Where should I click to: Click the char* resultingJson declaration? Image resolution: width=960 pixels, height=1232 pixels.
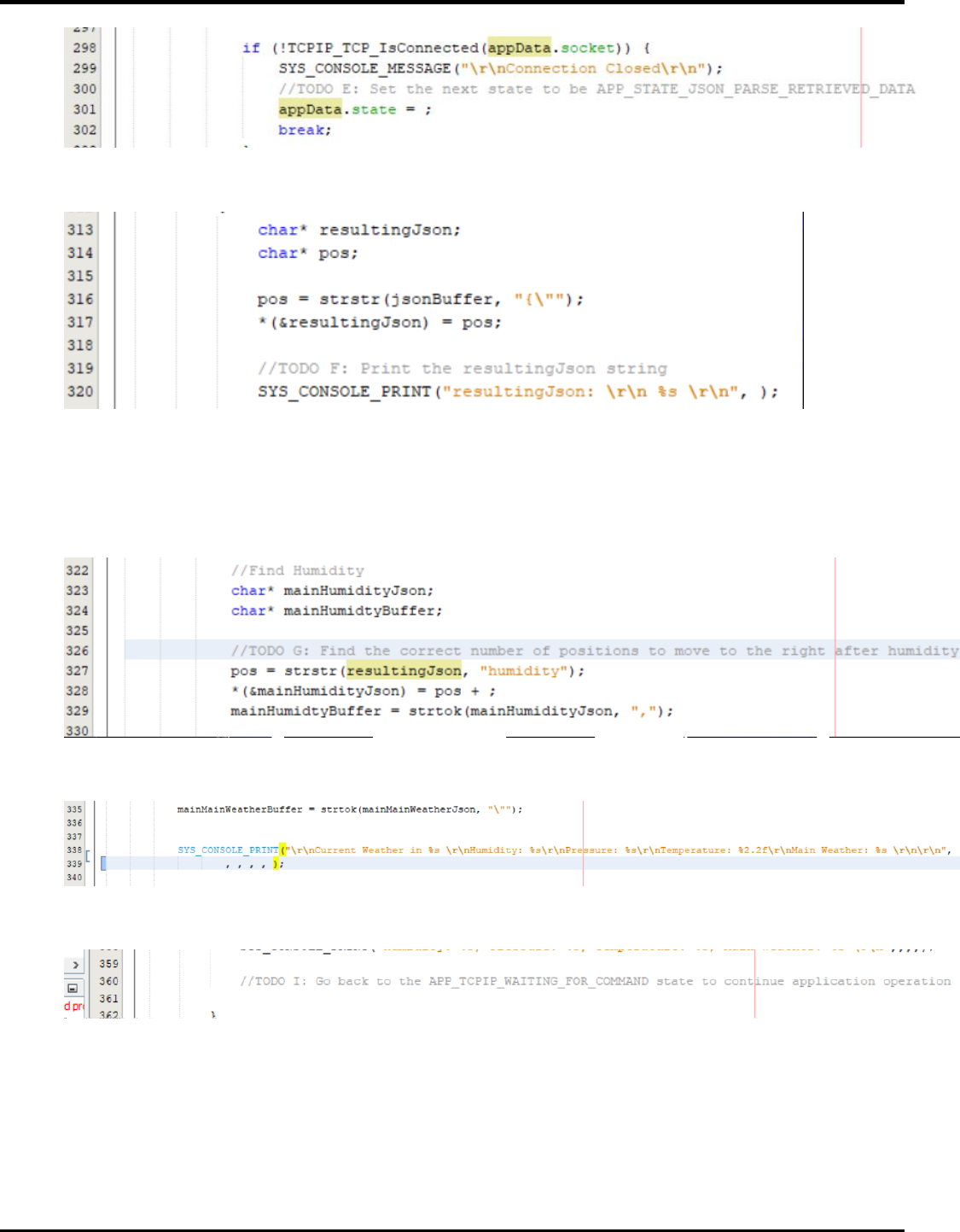pyautogui.click(x=359, y=230)
